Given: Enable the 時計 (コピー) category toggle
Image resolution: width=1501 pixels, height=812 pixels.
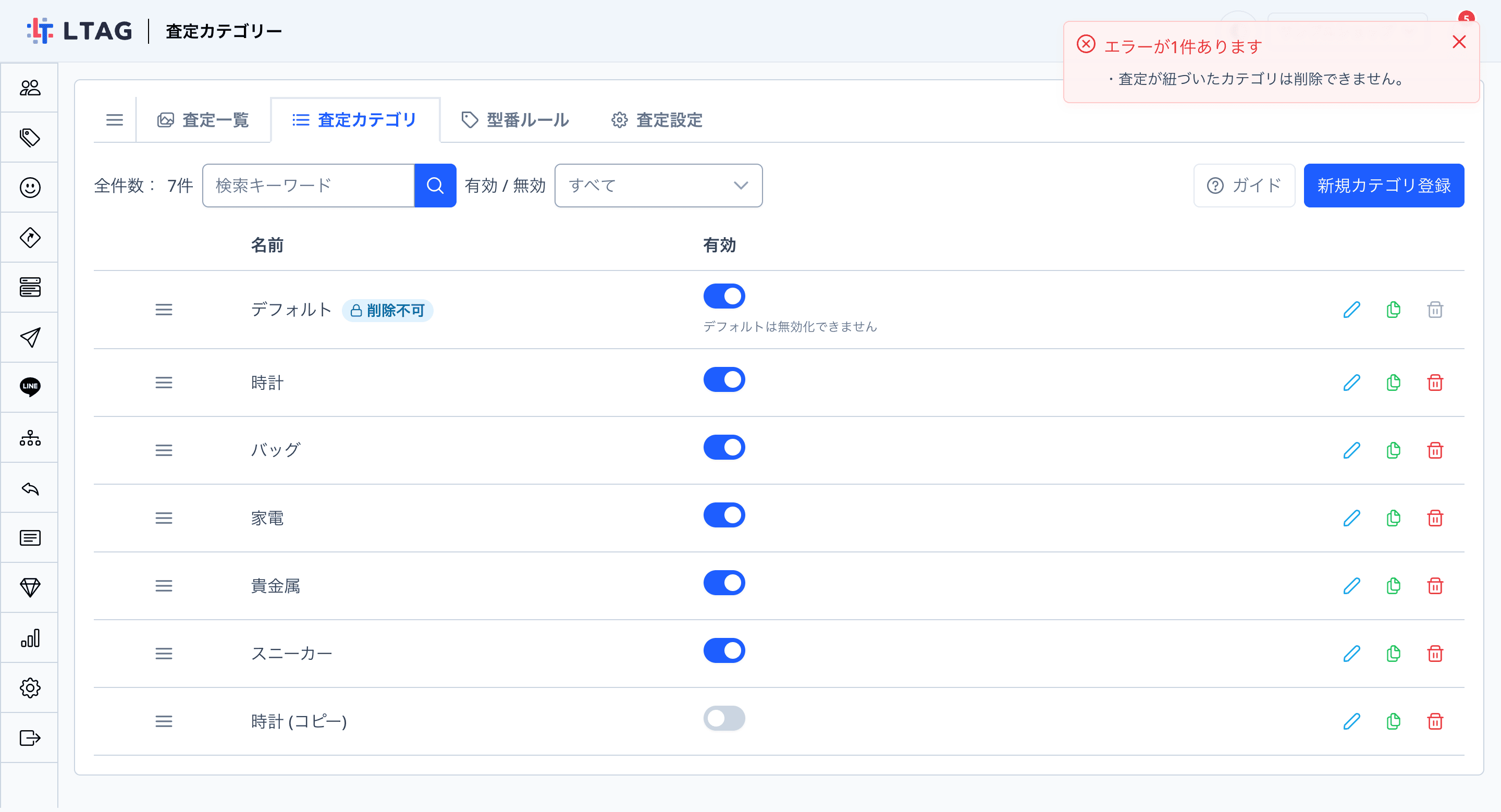Looking at the screenshot, I should pyautogui.click(x=724, y=718).
